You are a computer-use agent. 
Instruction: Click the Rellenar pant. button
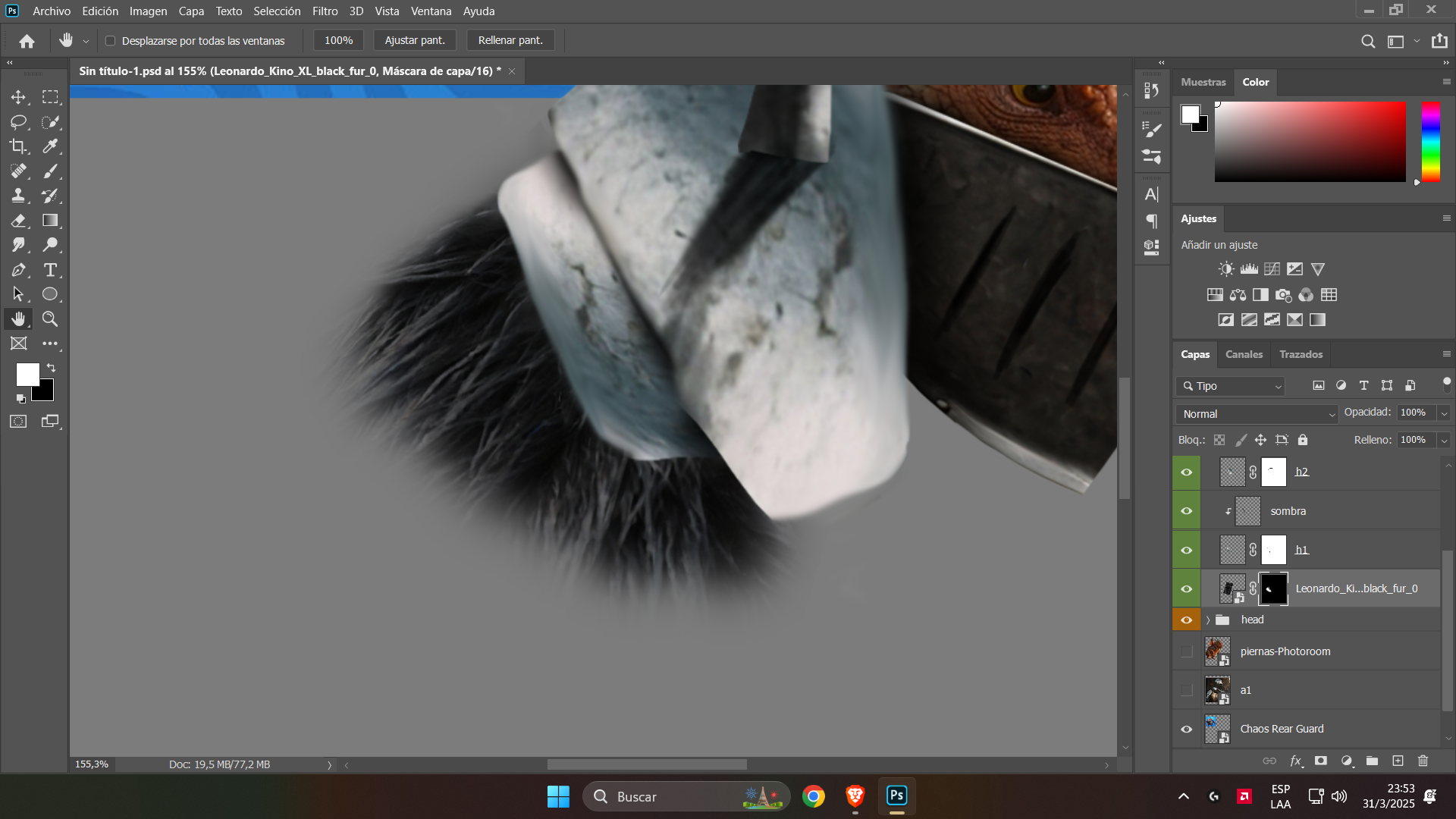tap(510, 40)
